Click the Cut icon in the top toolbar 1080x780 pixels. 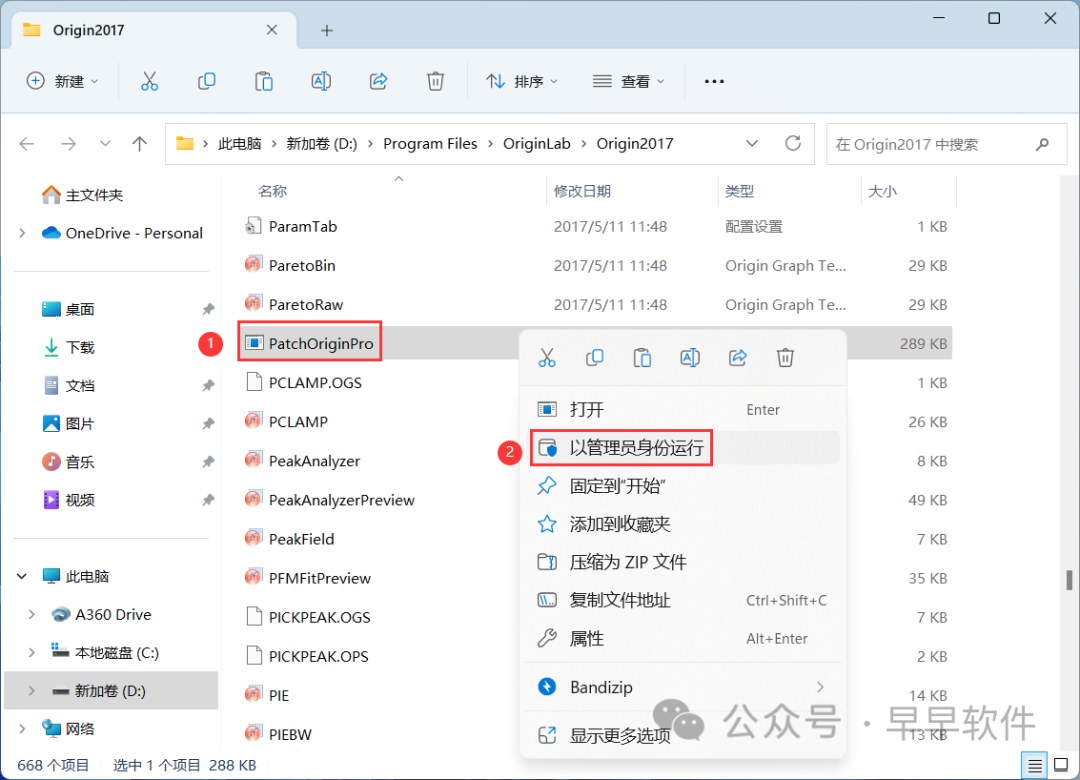149,81
